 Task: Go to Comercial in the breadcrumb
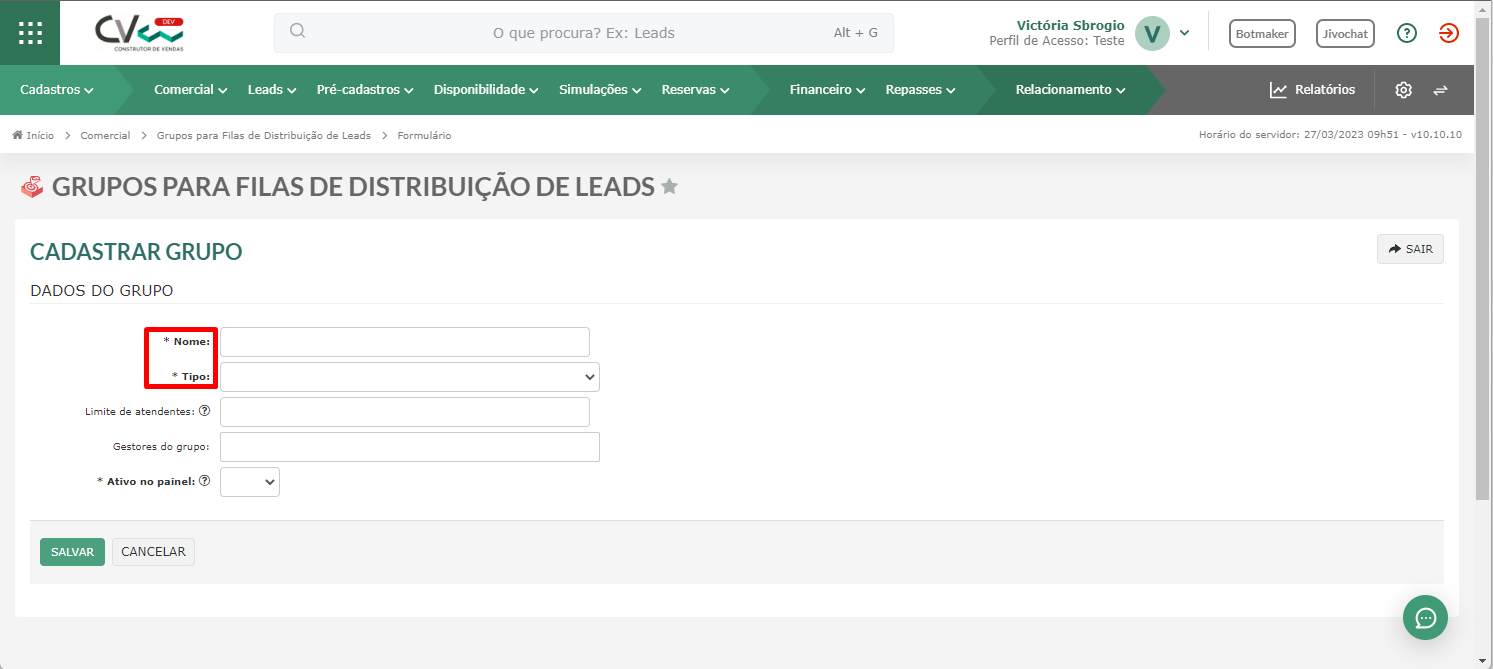(105, 135)
